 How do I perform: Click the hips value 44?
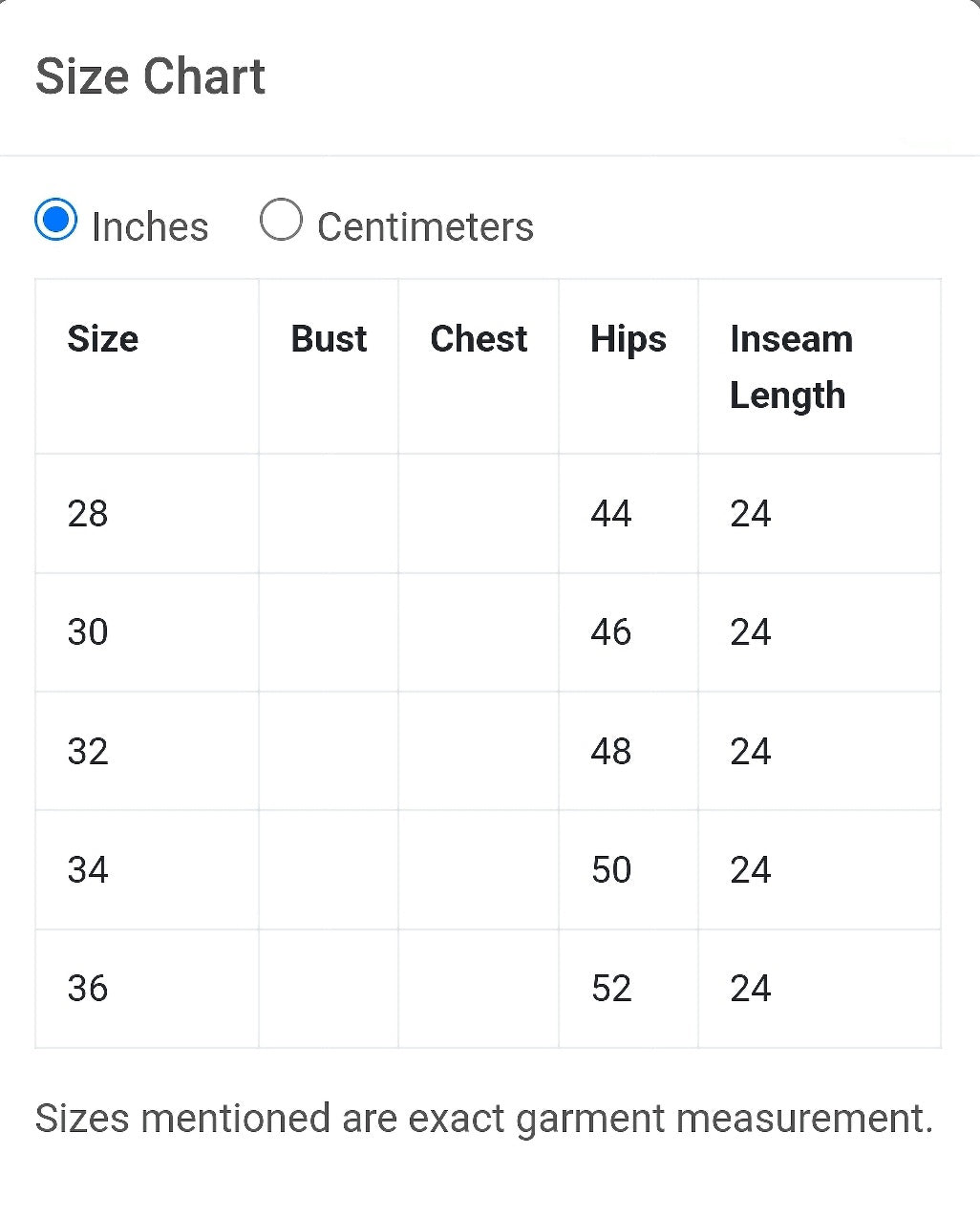coord(611,514)
